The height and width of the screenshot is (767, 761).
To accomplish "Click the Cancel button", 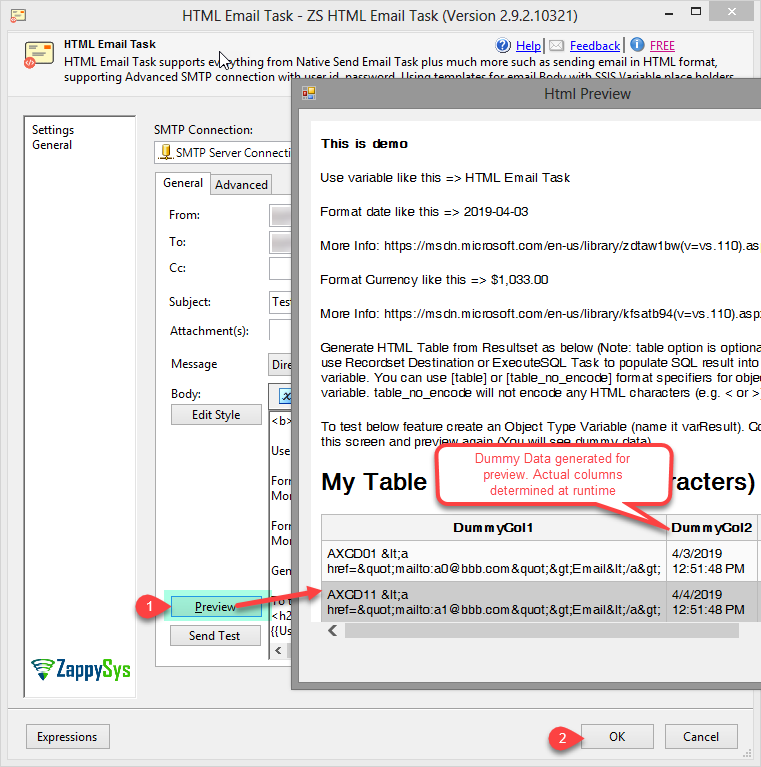I will coord(701,737).
